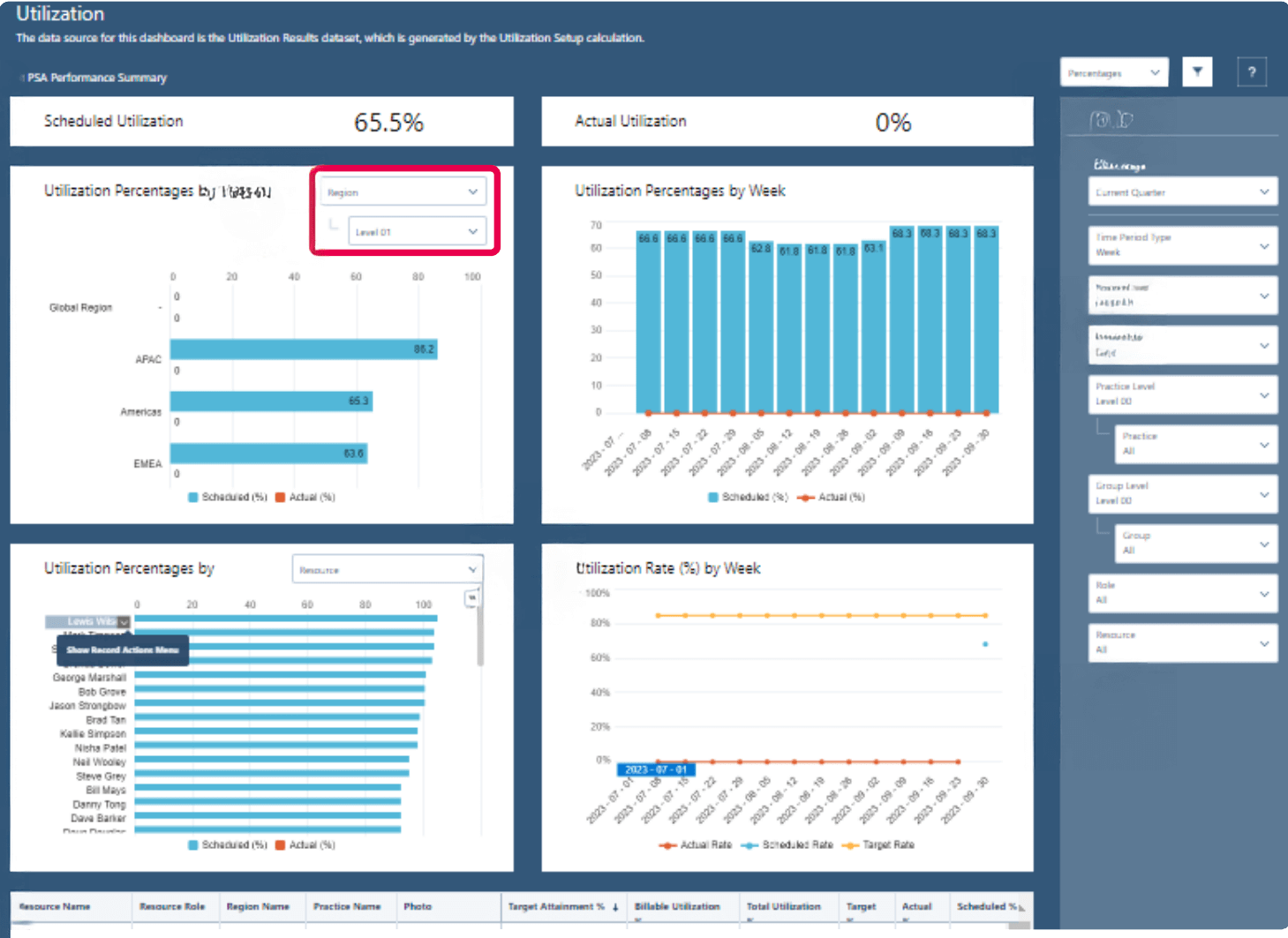This screenshot has height=938, width=1288.
Task: Open the Region grouping dropdown
Action: [403, 191]
